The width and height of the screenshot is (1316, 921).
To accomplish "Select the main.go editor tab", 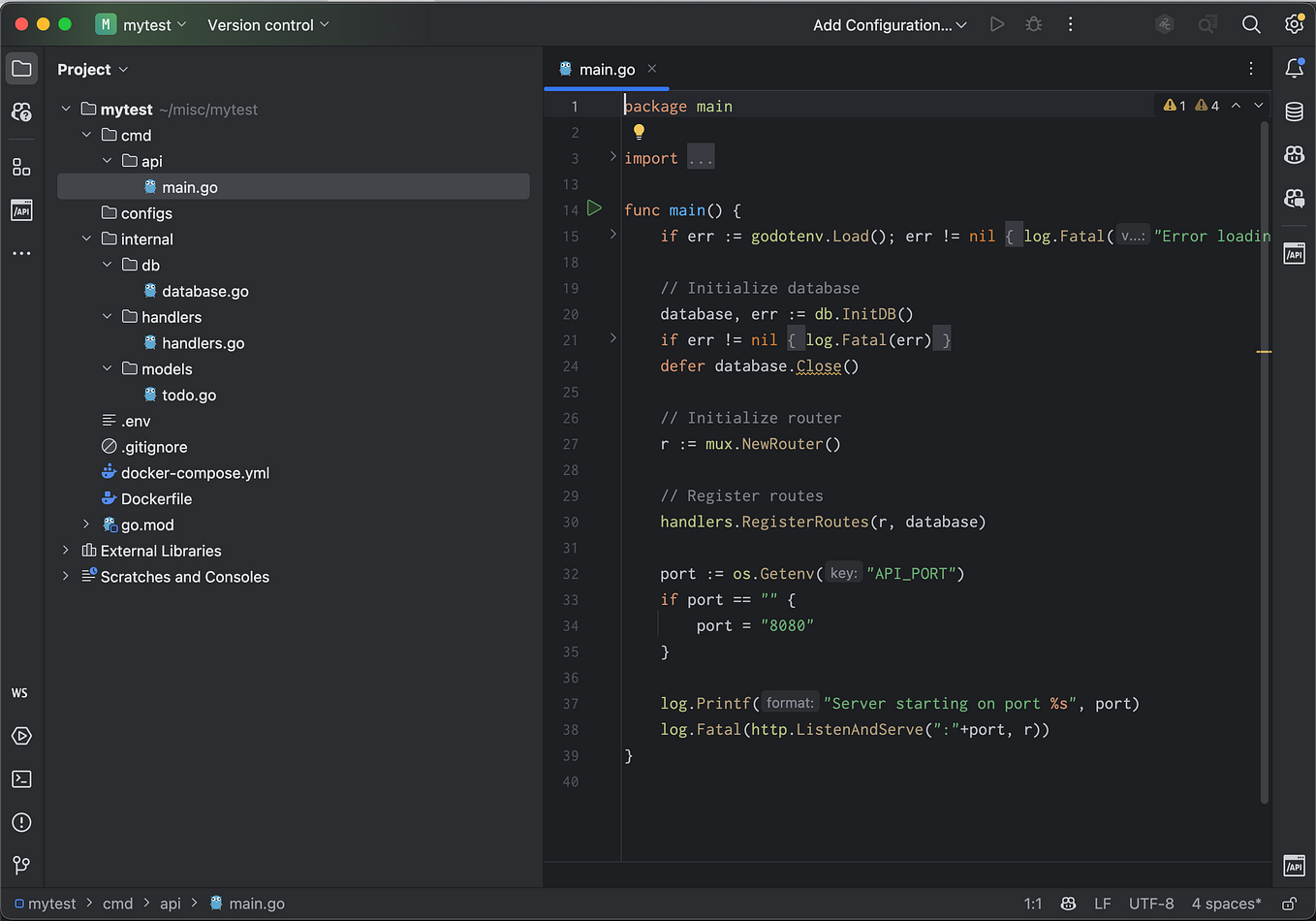I will (606, 69).
